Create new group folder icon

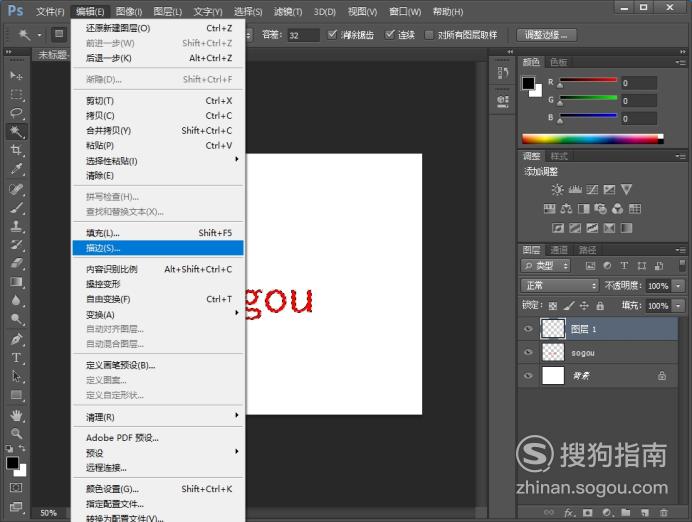tap(626, 512)
